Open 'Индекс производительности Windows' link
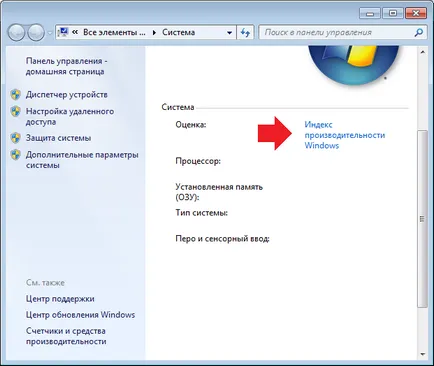This screenshot has height=366, width=434. (x=345, y=135)
